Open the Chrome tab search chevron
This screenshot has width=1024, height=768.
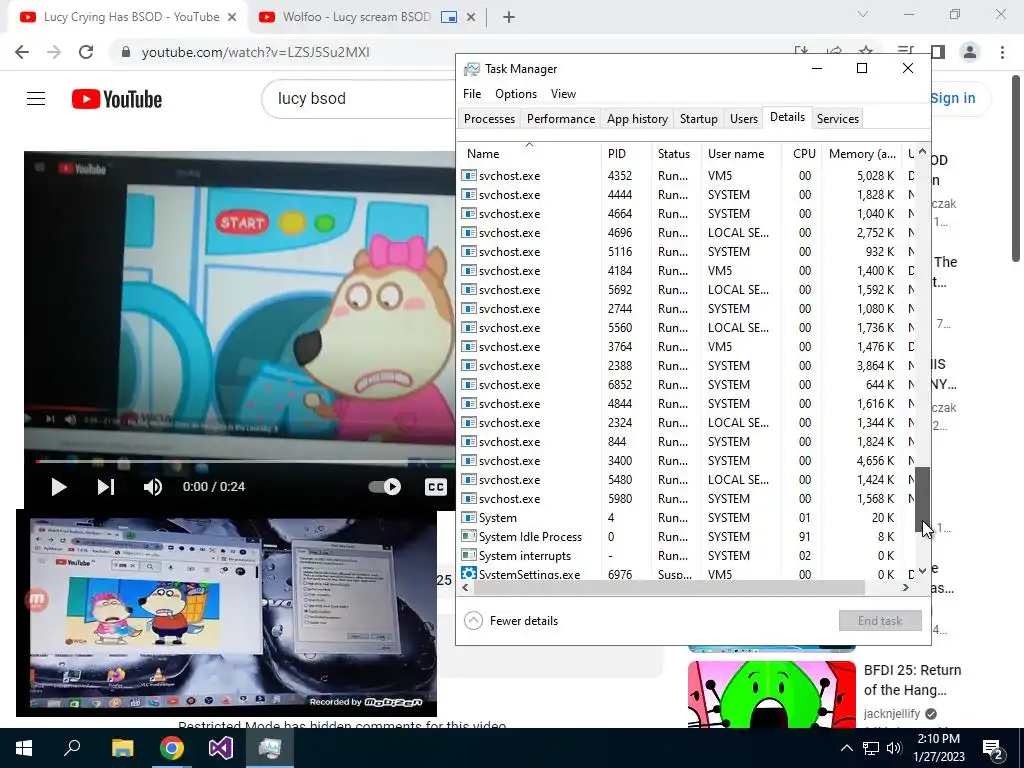(863, 14)
